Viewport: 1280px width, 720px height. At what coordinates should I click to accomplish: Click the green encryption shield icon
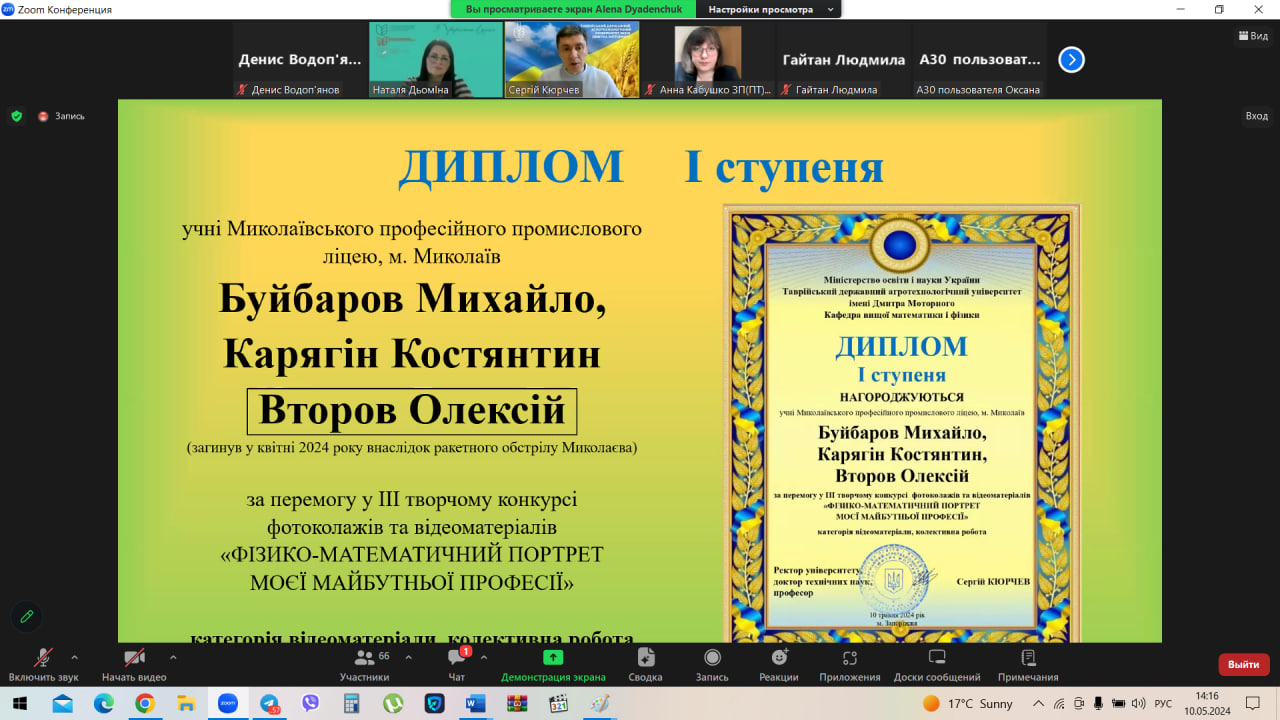pyautogui.click(x=16, y=116)
